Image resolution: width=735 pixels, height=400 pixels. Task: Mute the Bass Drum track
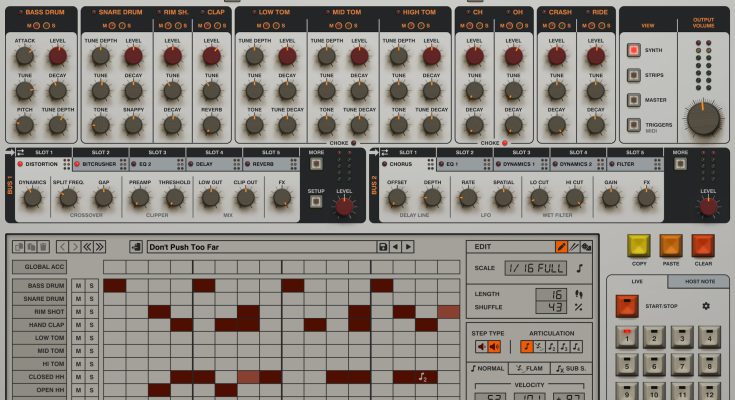tap(77, 286)
